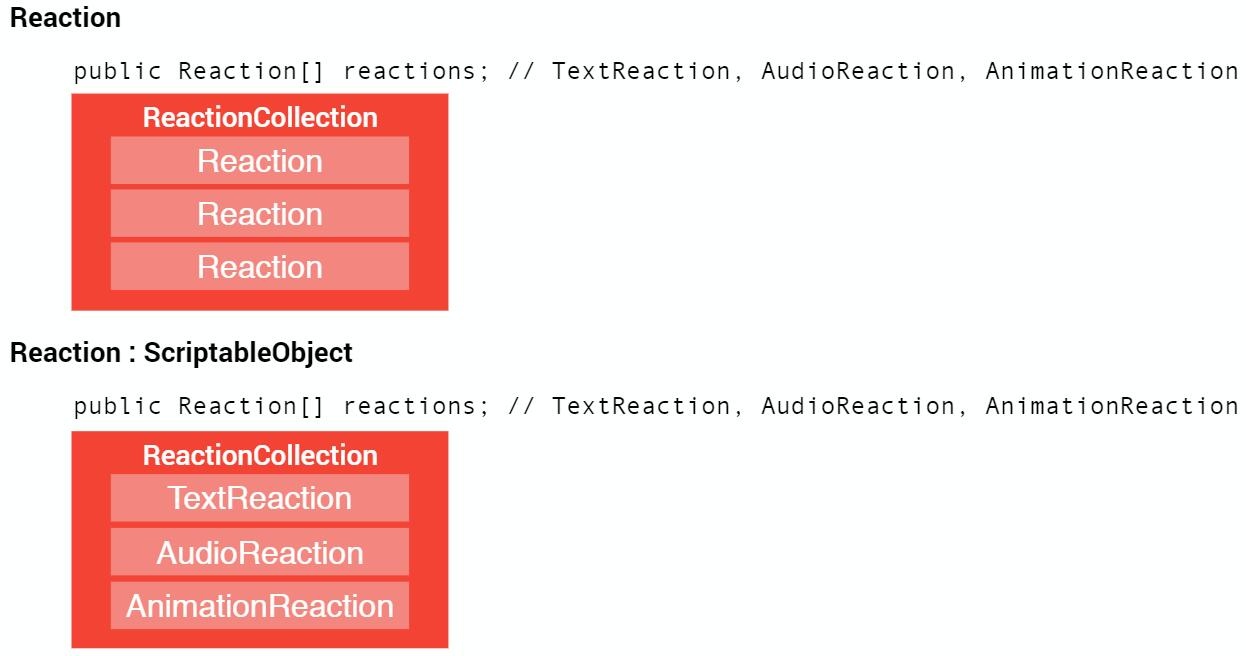The width and height of the screenshot is (1246, 656).
Task: Click the last Reaction box in upper diagram
Action: point(259,267)
